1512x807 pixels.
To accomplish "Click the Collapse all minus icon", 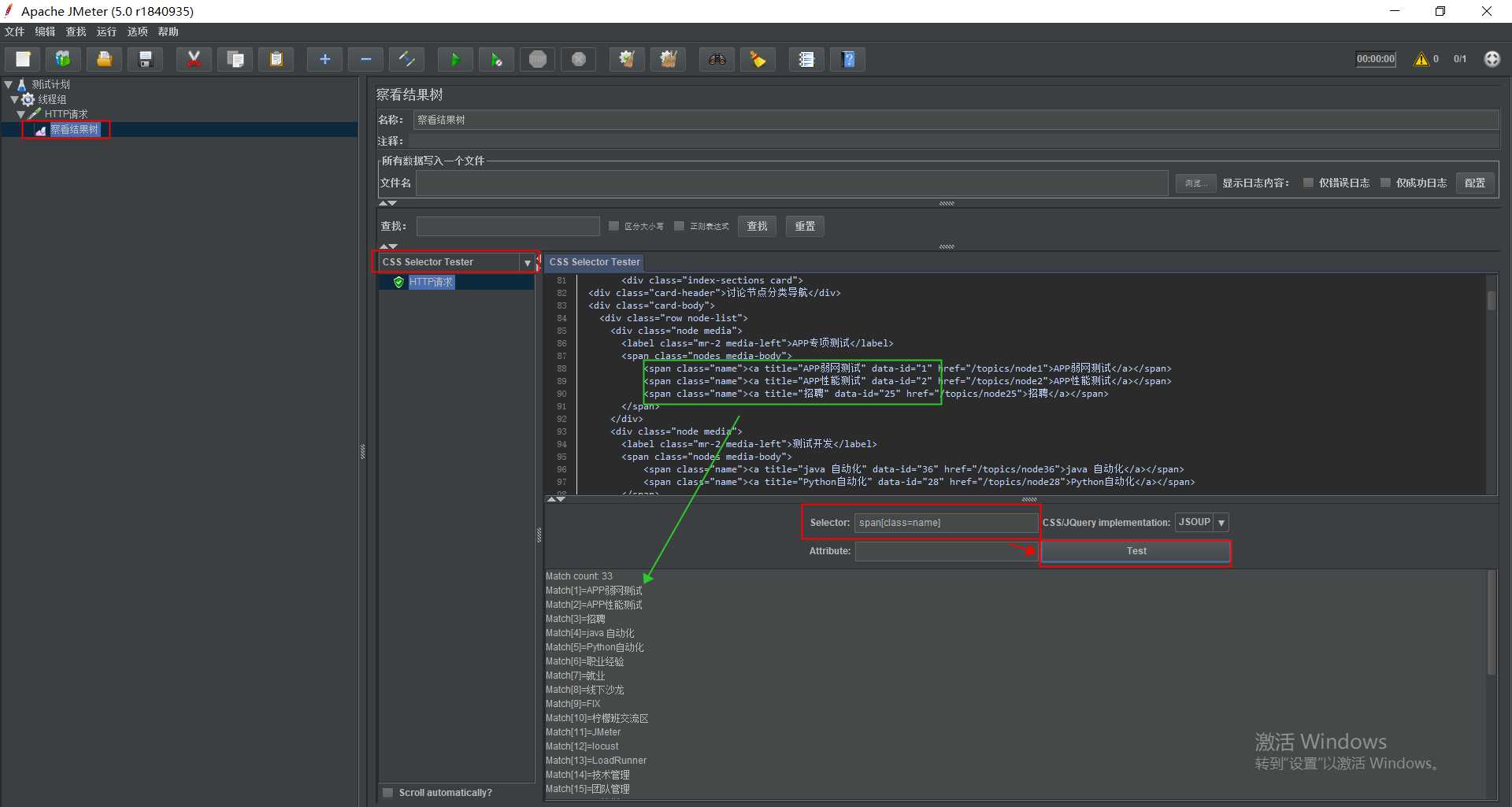I will pos(365,59).
